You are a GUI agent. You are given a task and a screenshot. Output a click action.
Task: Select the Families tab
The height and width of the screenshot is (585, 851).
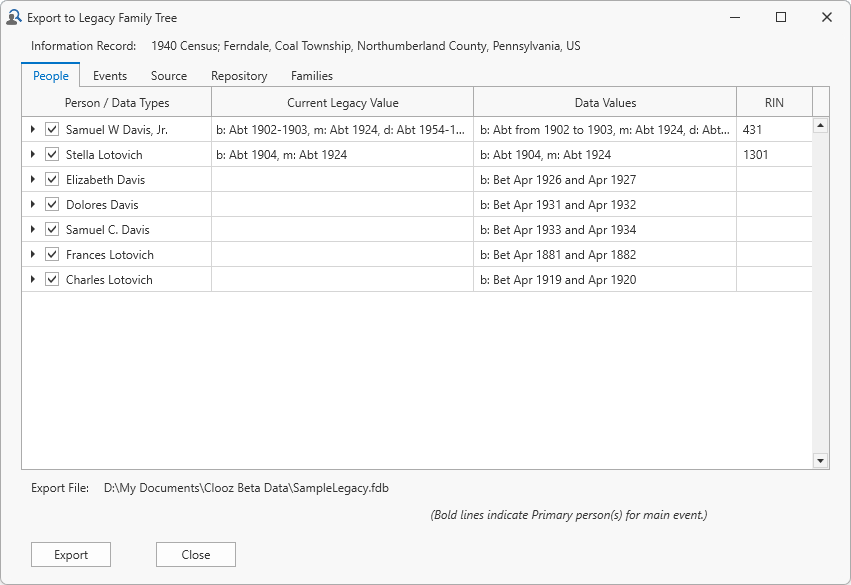pyautogui.click(x=312, y=76)
